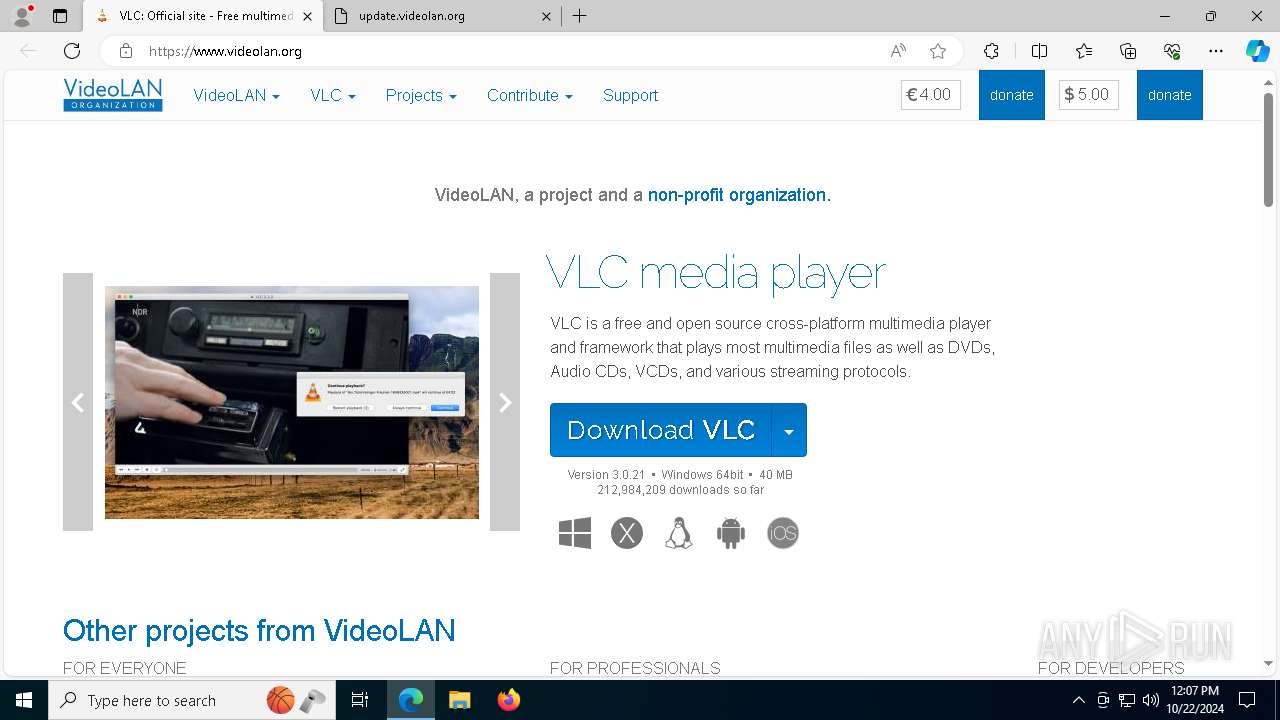The height and width of the screenshot is (720, 1280).
Task: Open the Support page link
Action: (x=630, y=95)
